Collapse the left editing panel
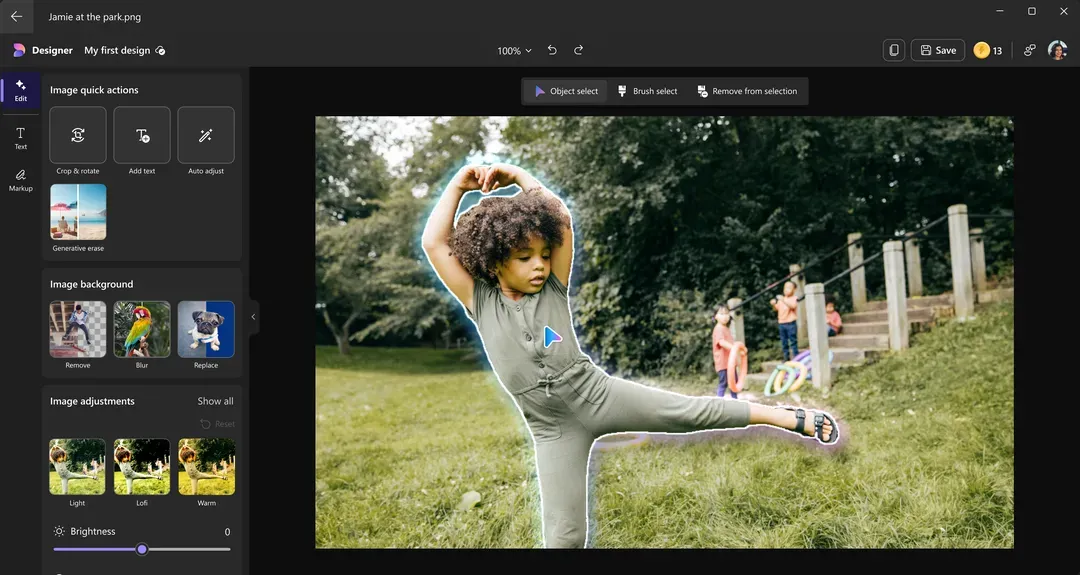The width and height of the screenshot is (1080, 575). click(253, 317)
